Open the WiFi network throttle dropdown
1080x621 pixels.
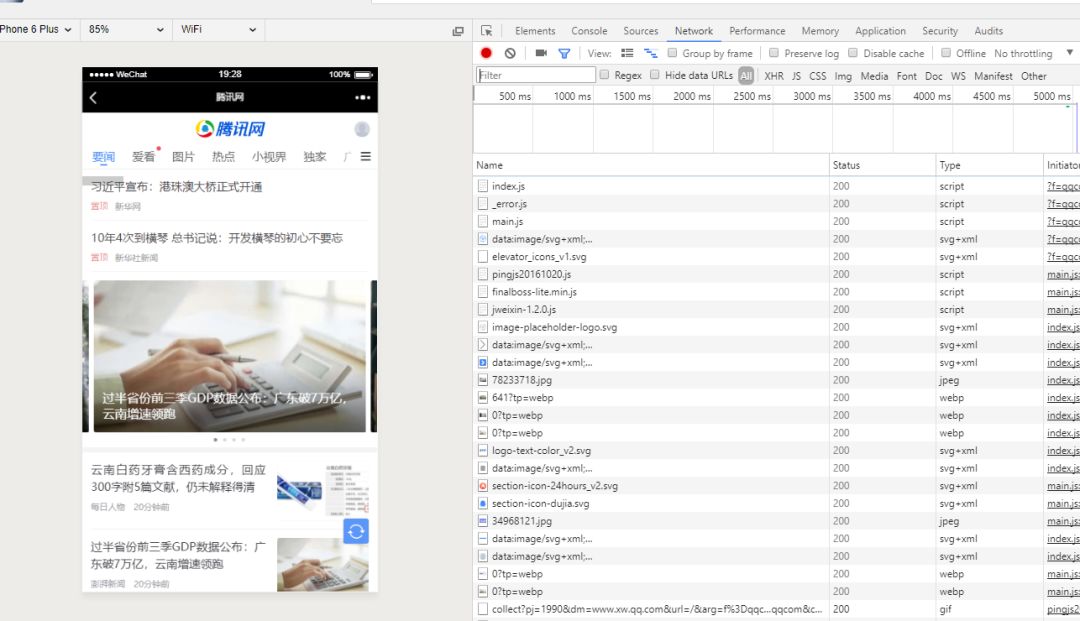(218, 30)
